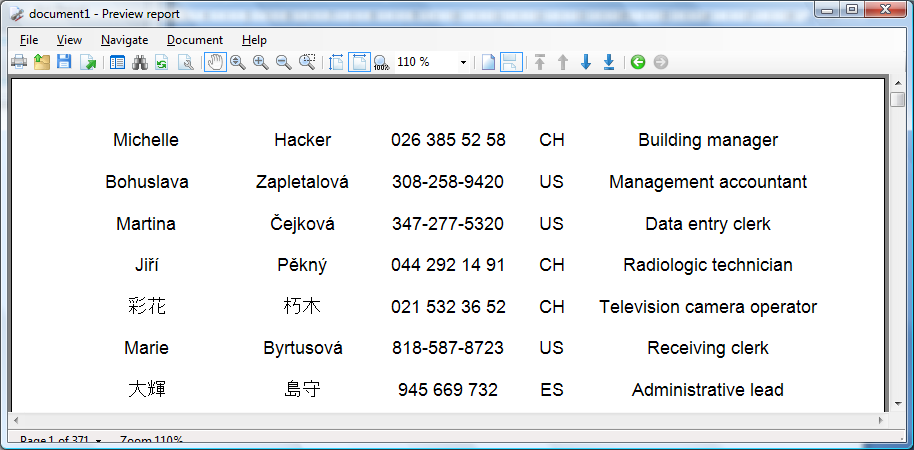Click the Export document icon
The image size is (914, 450).
click(87, 62)
